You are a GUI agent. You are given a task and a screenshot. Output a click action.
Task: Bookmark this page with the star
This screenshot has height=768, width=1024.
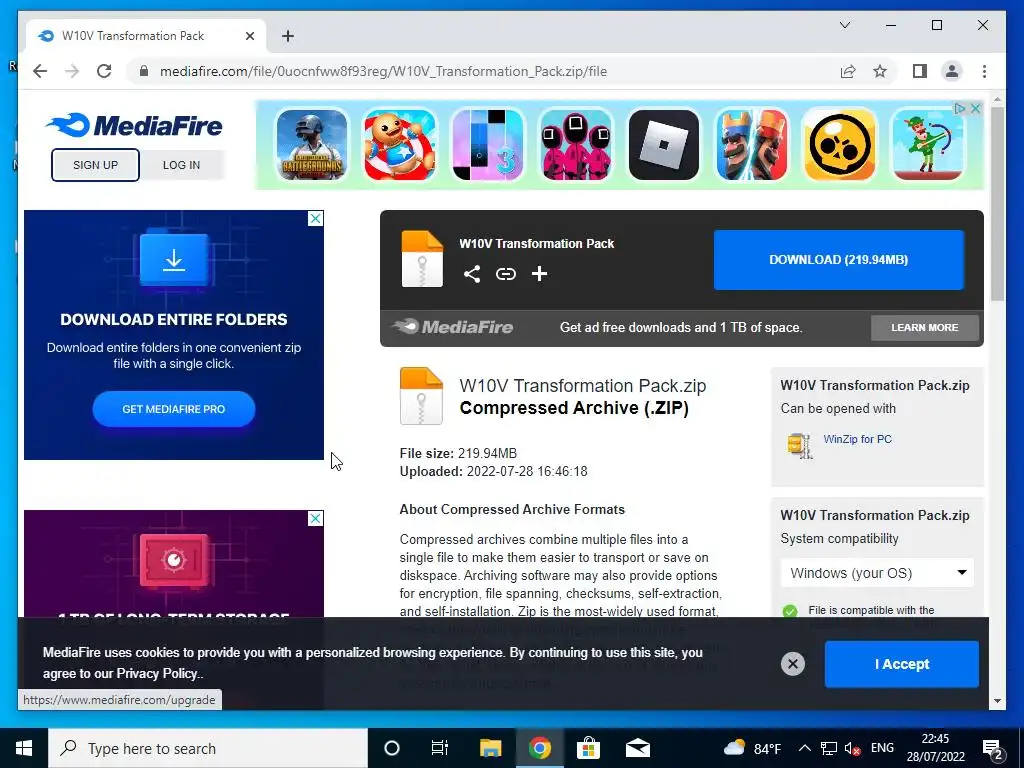(x=880, y=71)
